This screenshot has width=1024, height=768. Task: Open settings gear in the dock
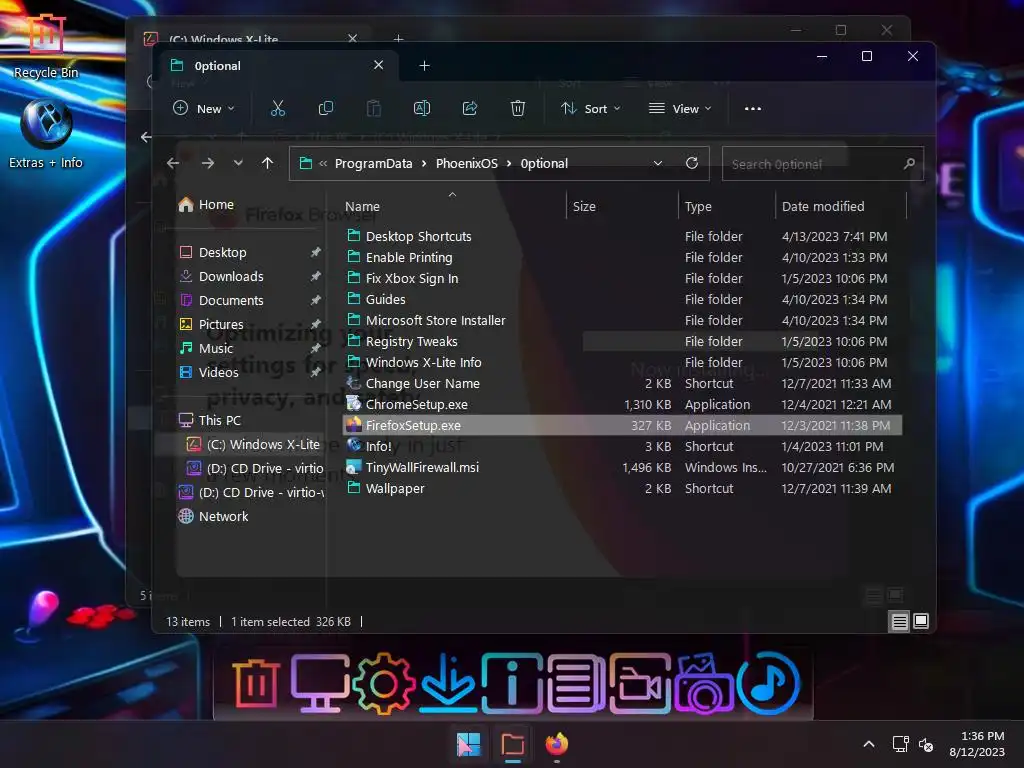tap(383, 684)
